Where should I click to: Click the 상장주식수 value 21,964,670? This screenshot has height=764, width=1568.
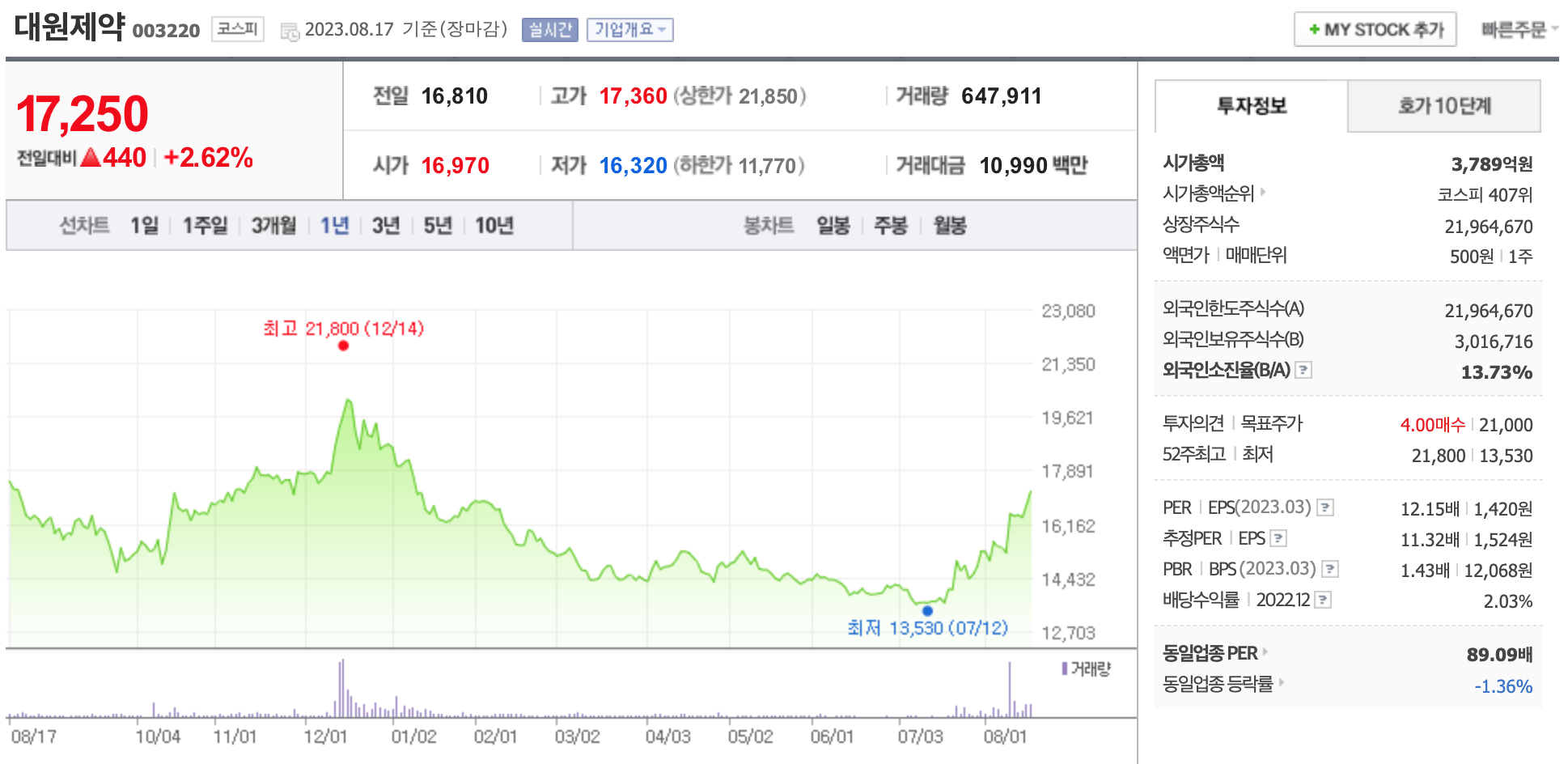coord(1489,227)
